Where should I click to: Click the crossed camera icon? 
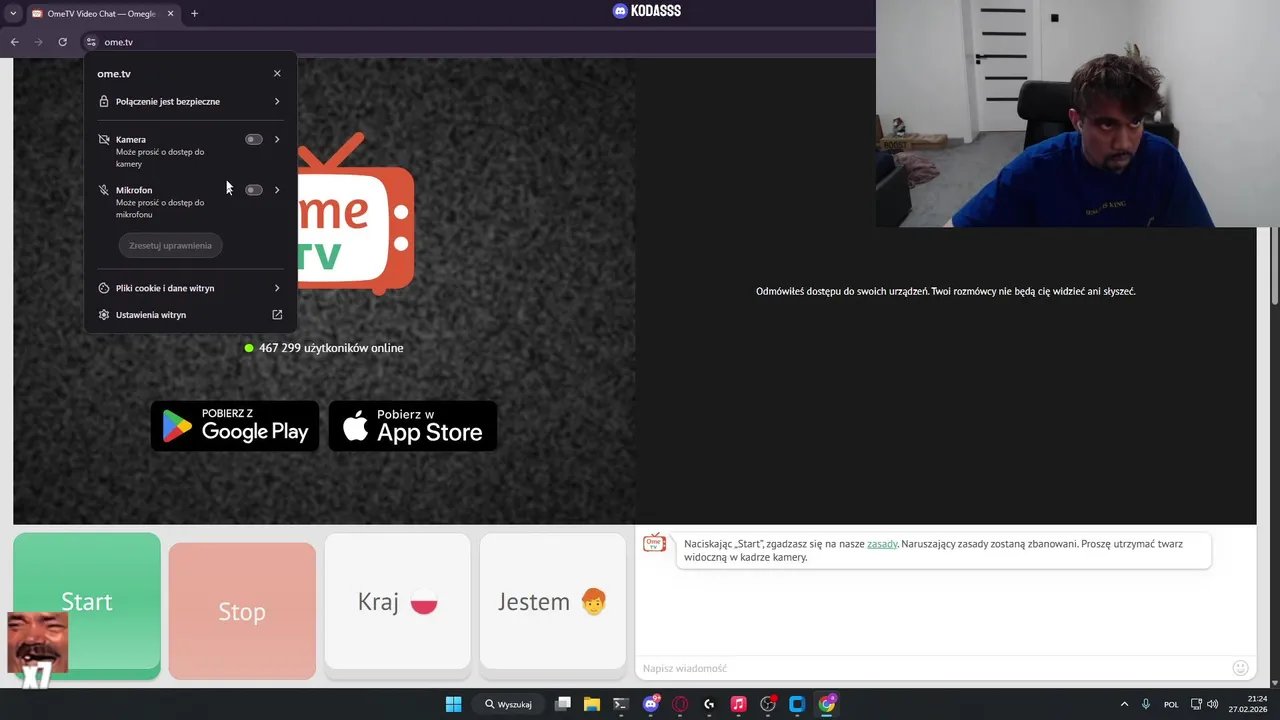tap(104, 140)
